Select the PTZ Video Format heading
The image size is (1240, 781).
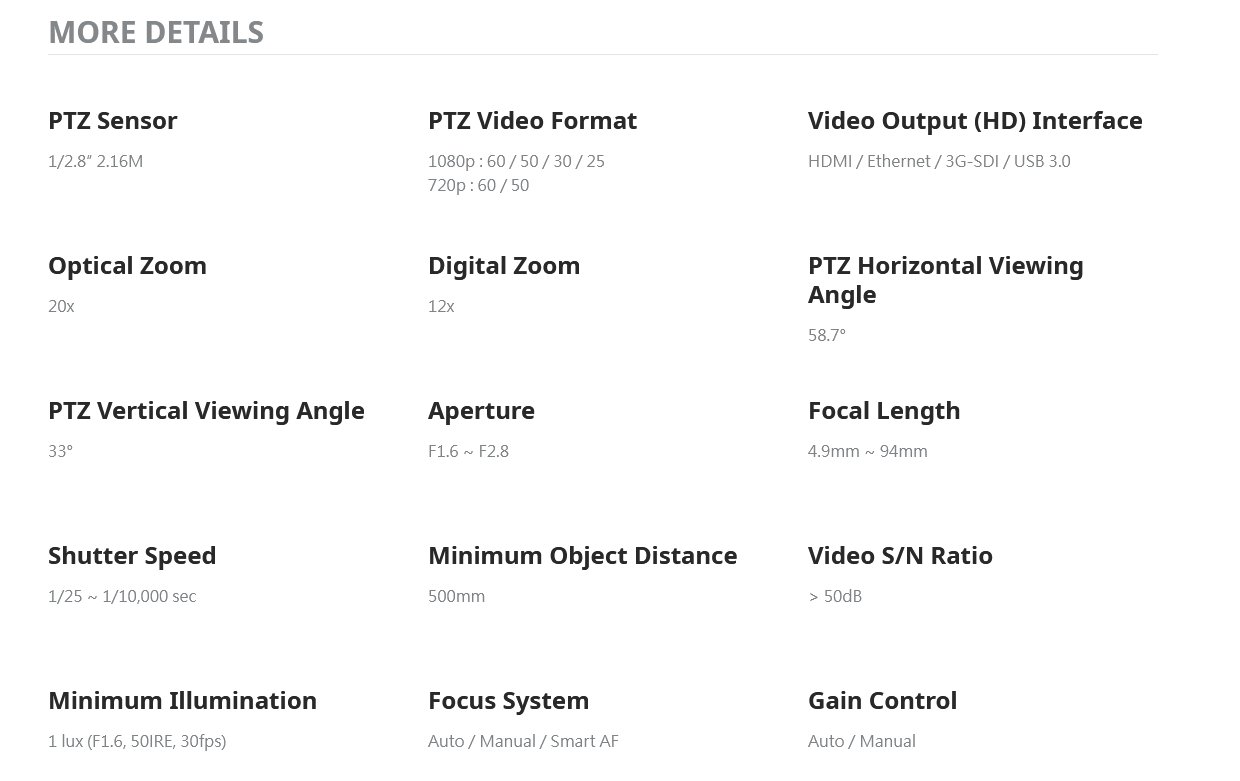[532, 120]
